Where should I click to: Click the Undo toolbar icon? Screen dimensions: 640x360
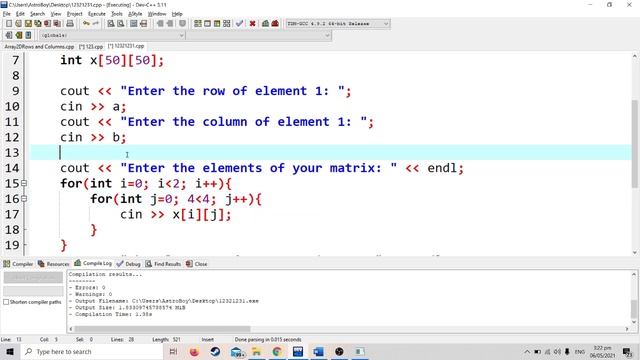[86, 24]
